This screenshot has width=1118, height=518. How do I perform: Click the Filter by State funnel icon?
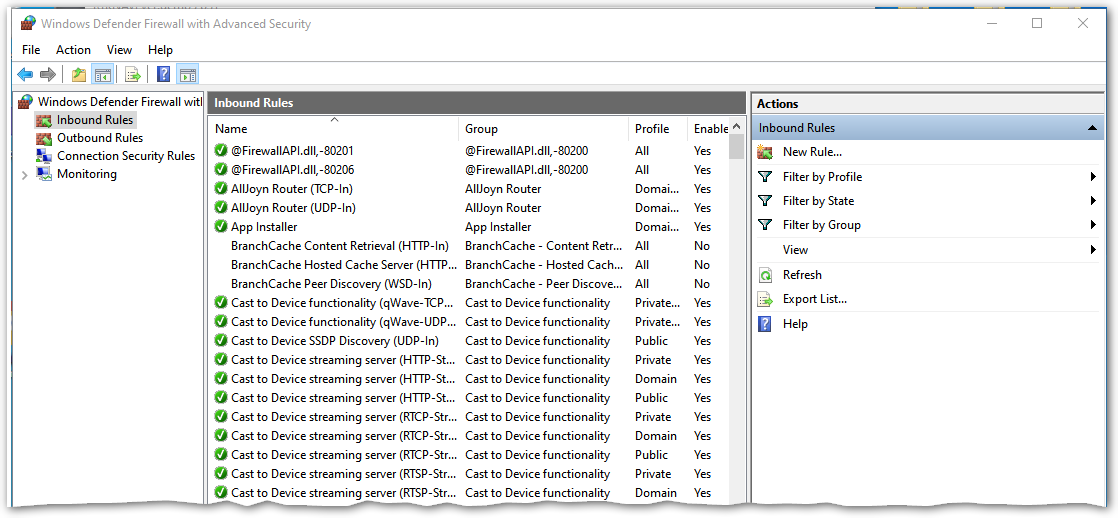point(765,201)
